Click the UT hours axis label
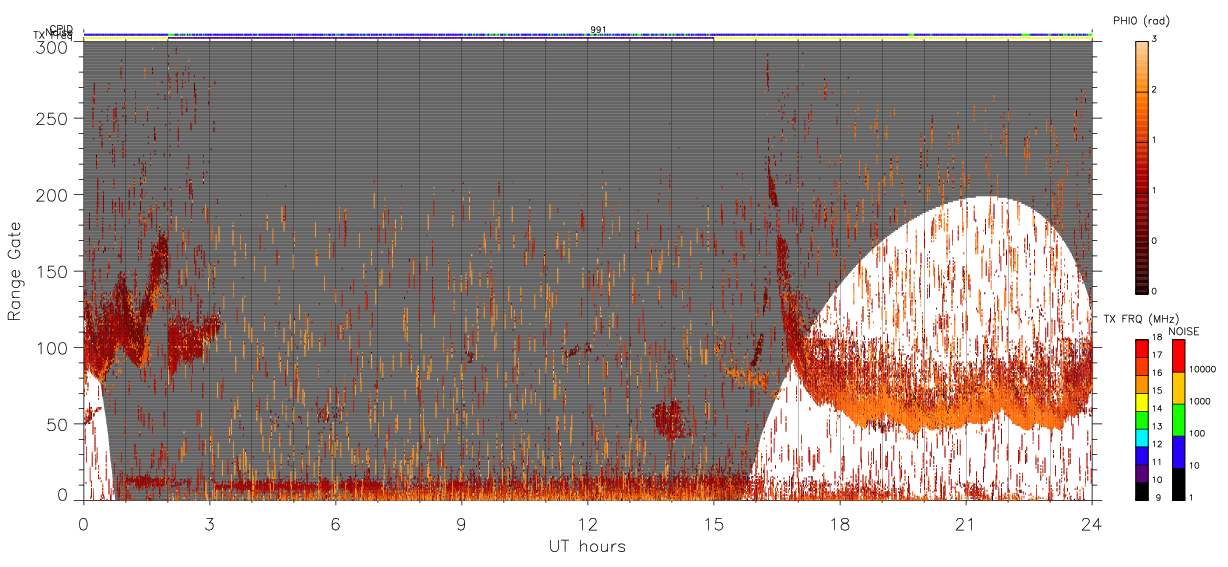This screenshot has width=1228, height=567. (x=587, y=546)
